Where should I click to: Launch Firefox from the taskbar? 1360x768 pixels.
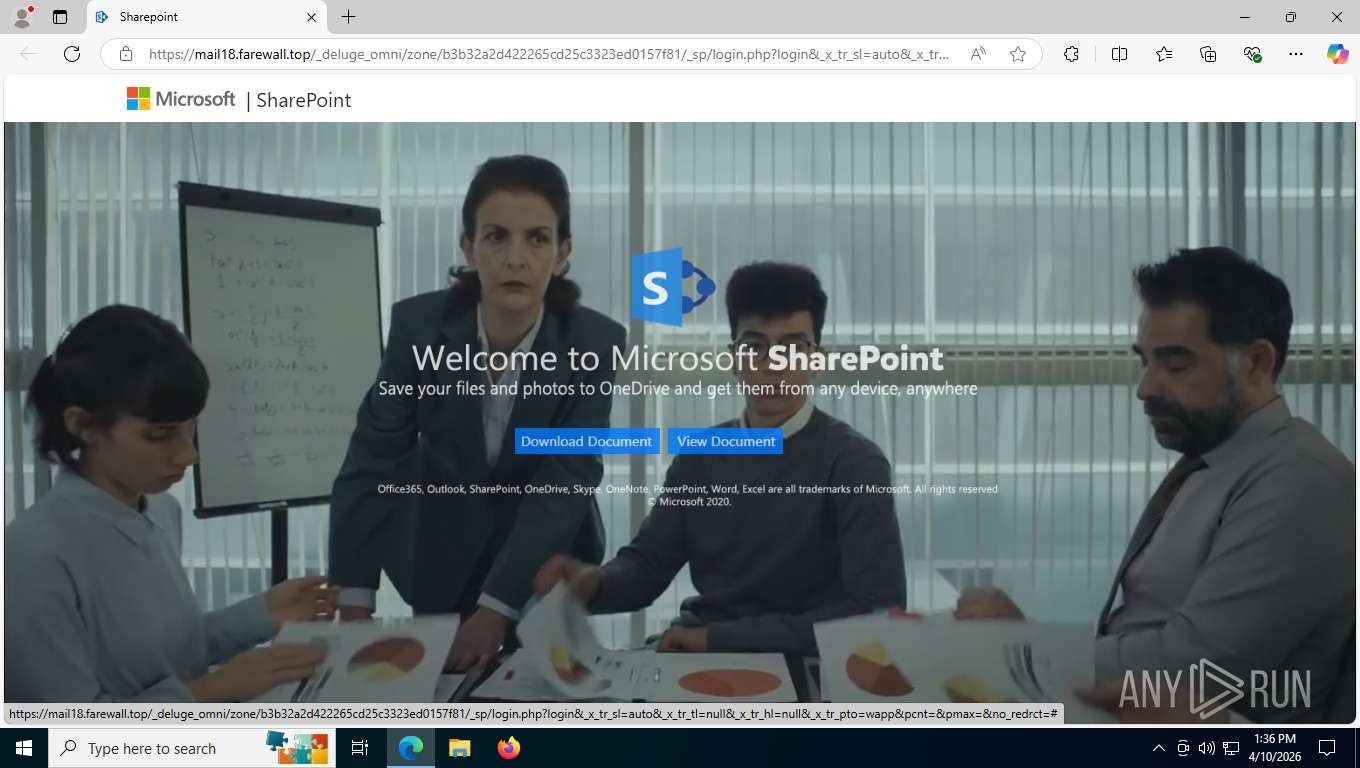509,748
